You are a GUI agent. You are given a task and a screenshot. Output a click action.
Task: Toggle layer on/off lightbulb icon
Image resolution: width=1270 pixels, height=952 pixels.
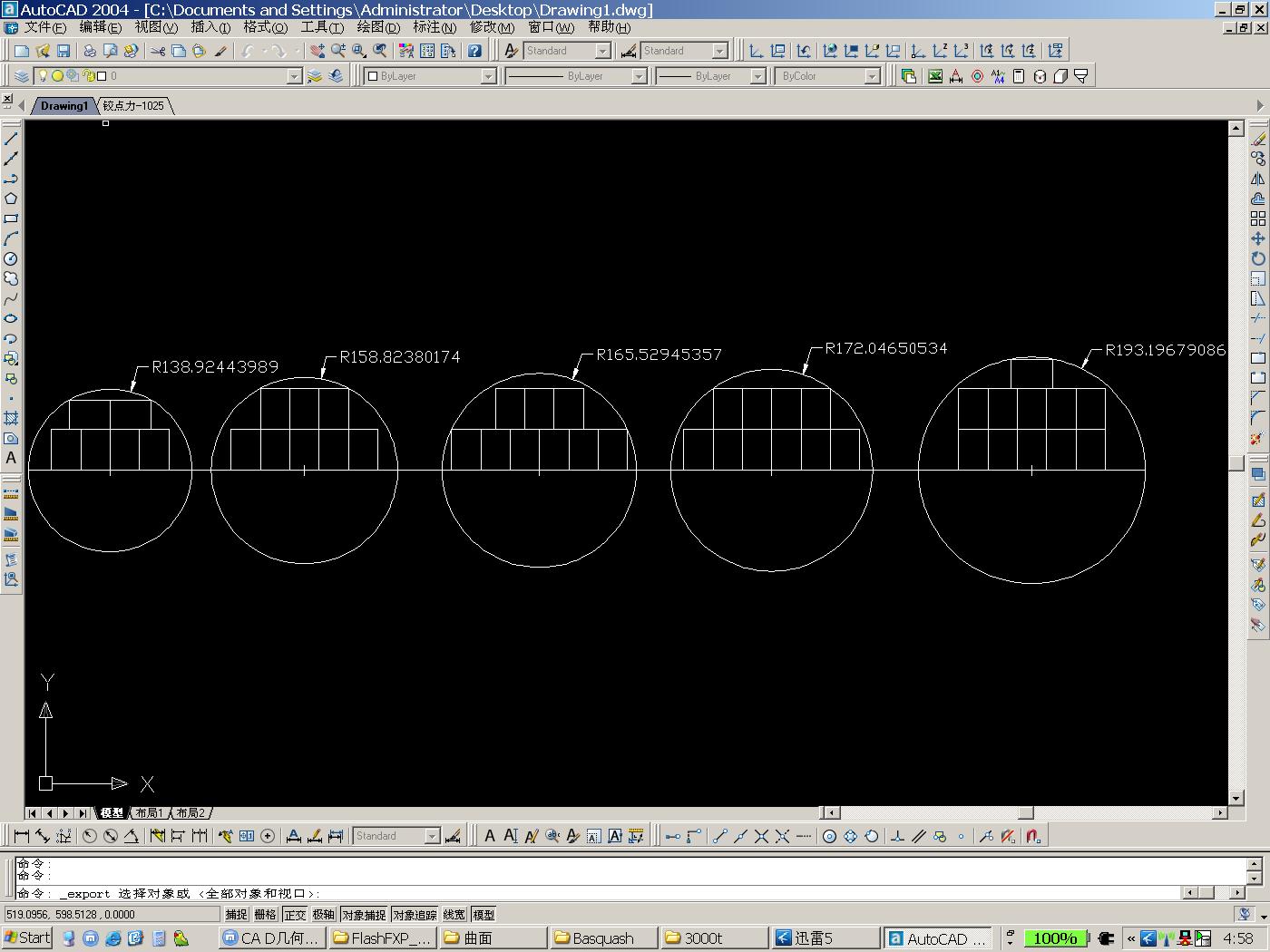pos(42,76)
